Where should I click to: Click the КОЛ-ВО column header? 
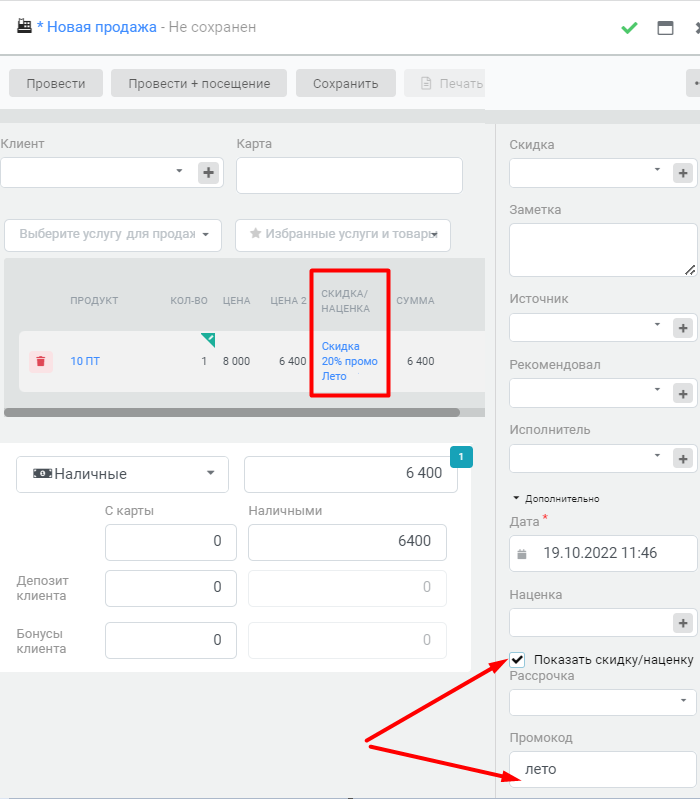point(189,301)
